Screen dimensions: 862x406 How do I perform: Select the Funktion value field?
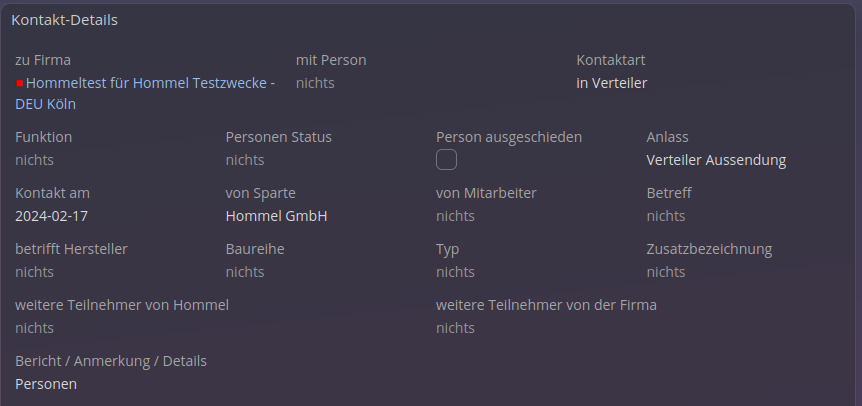click(35, 160)
